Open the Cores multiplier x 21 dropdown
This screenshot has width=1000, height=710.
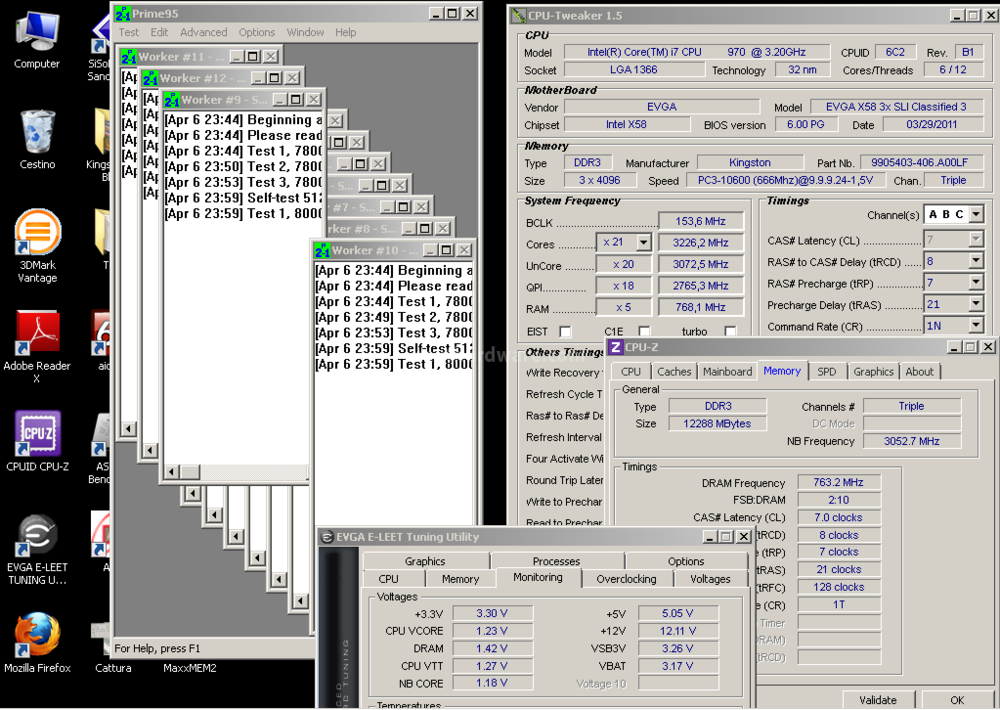(x=643, y=242)
